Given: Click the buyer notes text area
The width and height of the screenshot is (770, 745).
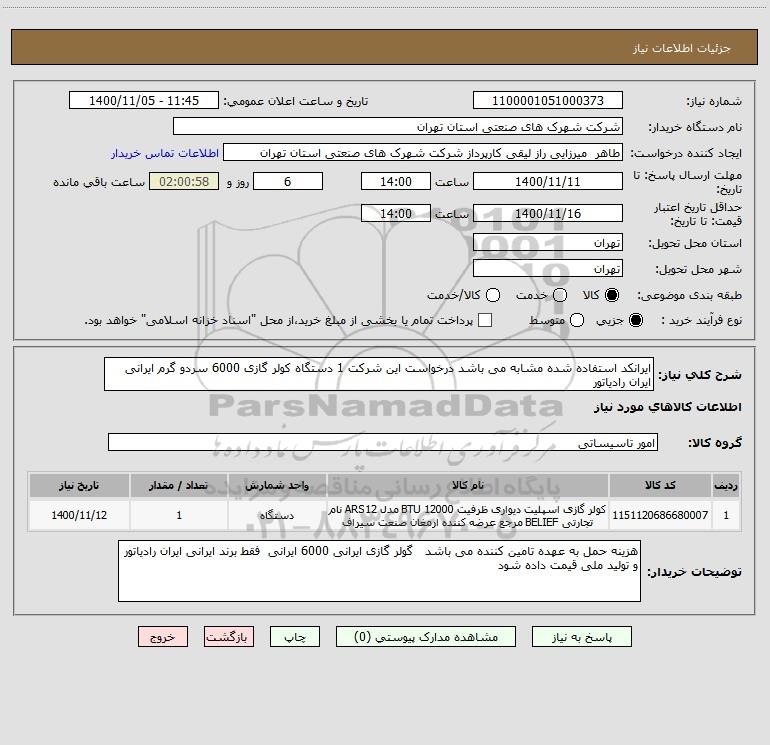Looking at the screenshot, I should (379, 571).
